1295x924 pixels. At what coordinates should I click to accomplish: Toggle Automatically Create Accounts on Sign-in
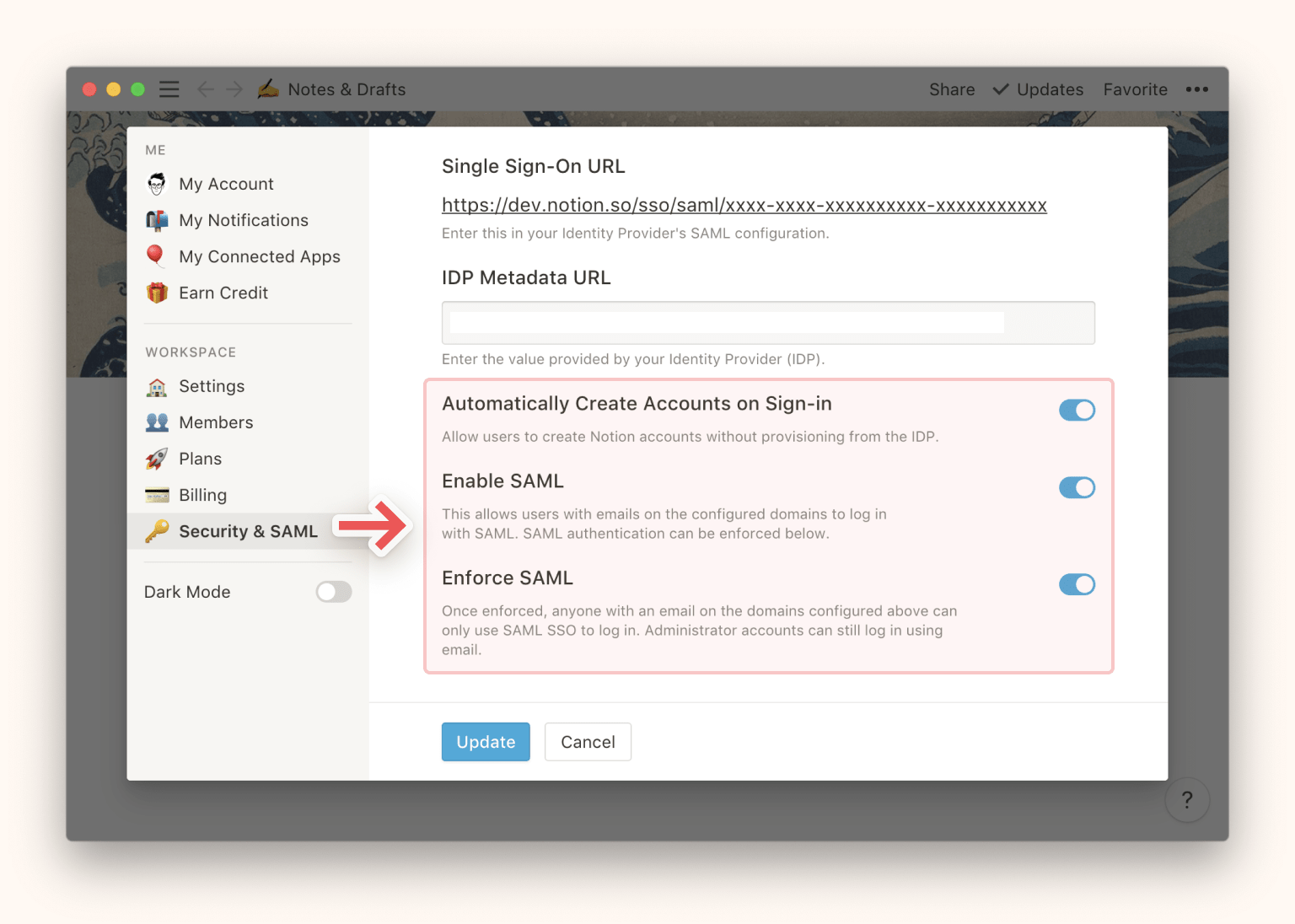coord(1077,411)
